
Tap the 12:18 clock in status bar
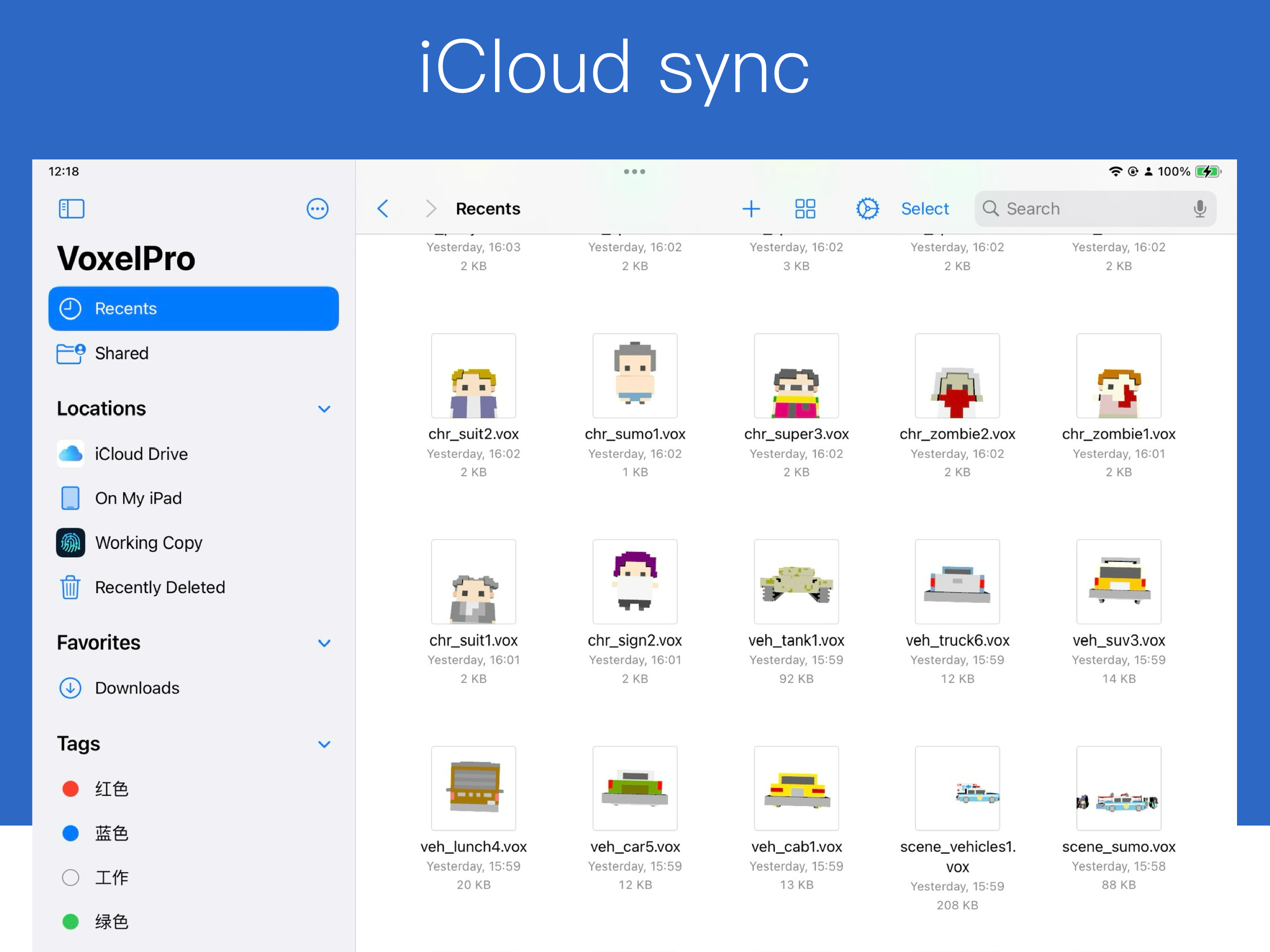tap(64, 171)
